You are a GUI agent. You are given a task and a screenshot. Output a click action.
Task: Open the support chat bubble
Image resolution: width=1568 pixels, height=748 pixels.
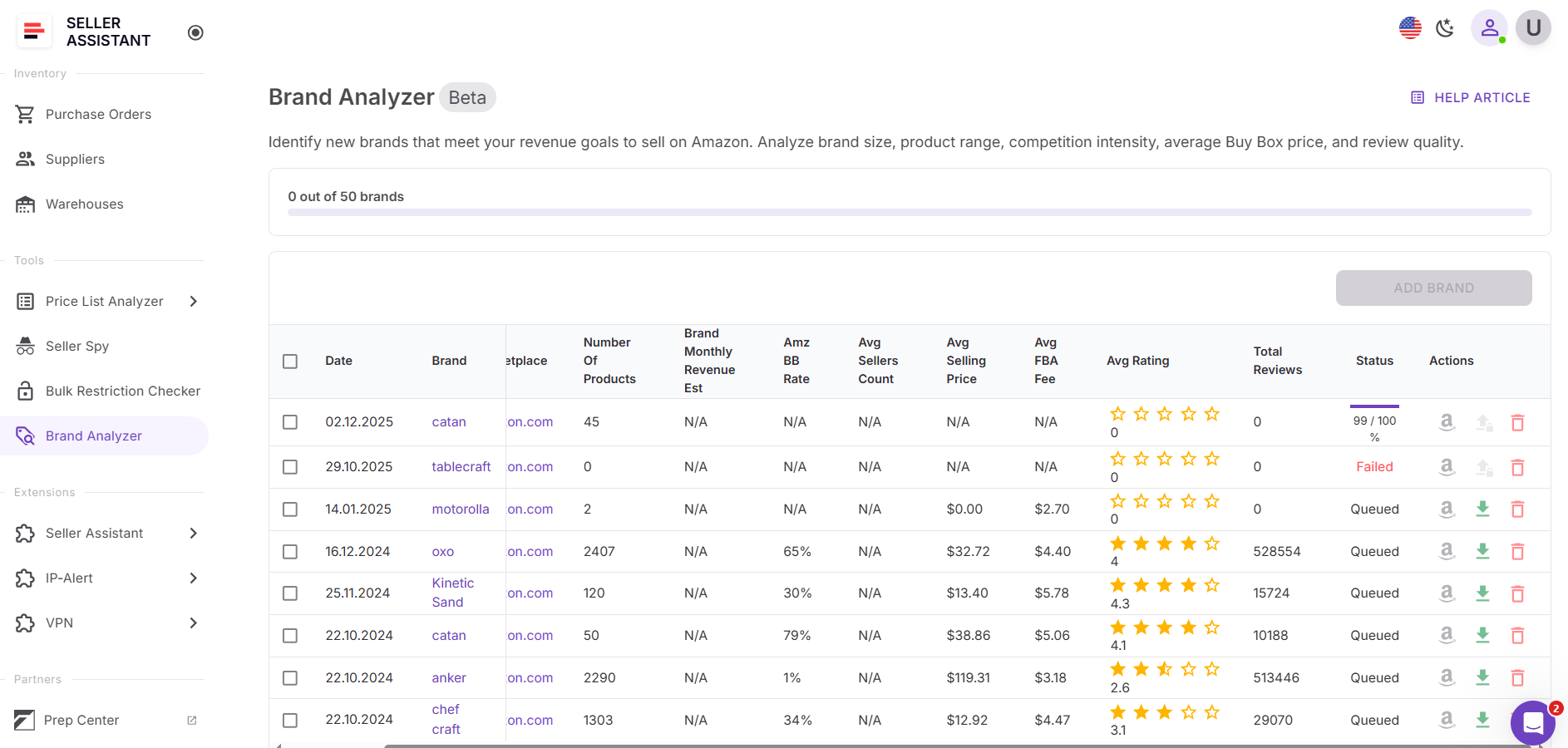tap(1533, 723)
